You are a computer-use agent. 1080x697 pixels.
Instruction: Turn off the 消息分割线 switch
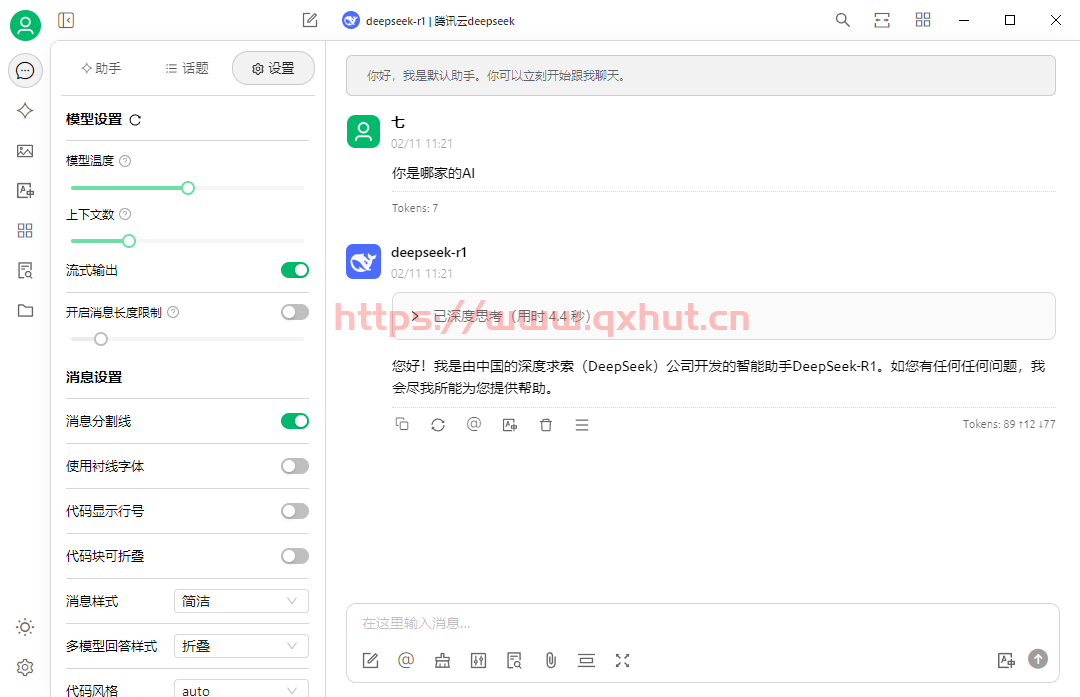[295, 421]
